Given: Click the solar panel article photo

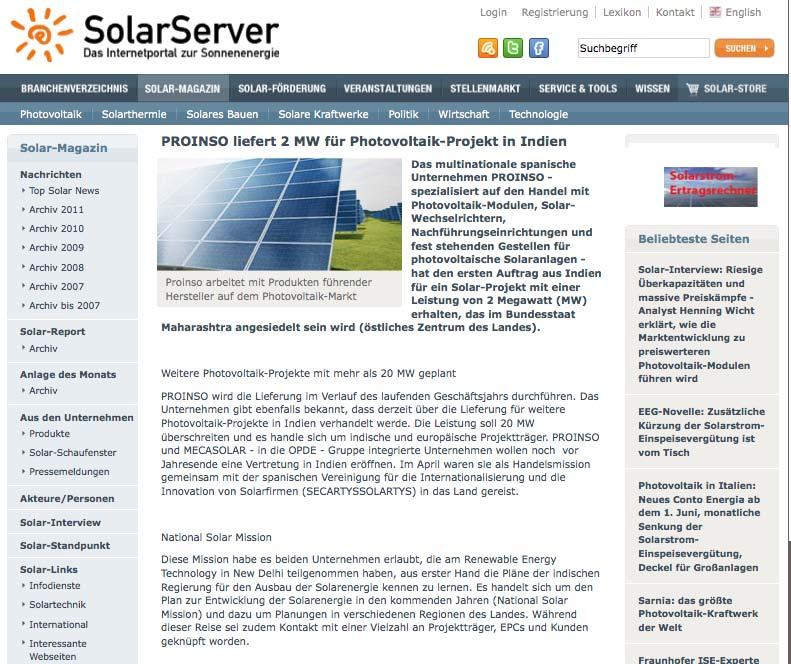Looking at the screenshot, I should [x=279, y=214].
